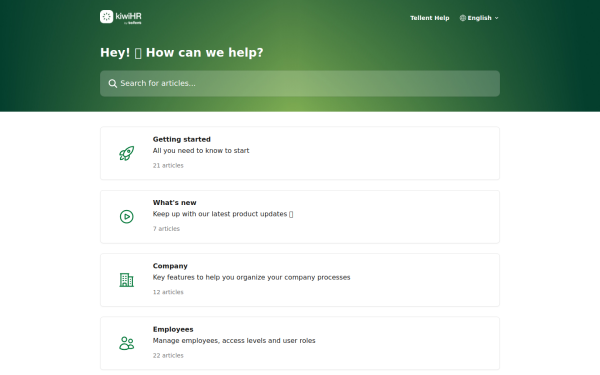Click the '12 articles' text
600x375 pixels.
168,292
